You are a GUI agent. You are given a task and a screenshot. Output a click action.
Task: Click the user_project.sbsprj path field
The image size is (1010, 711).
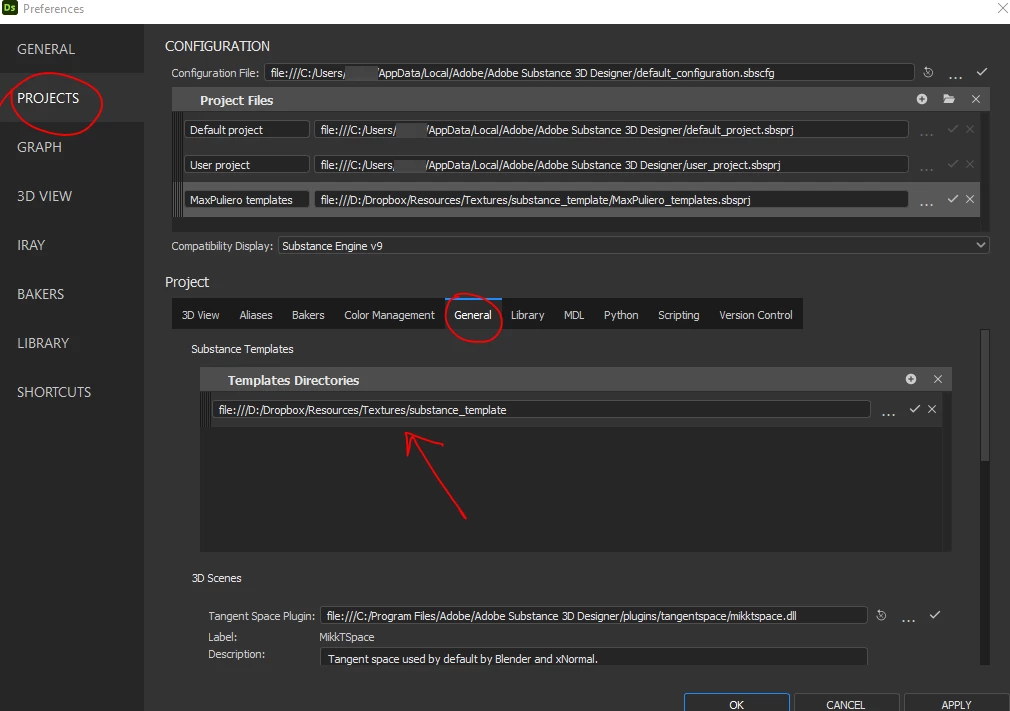coord(611,165)
